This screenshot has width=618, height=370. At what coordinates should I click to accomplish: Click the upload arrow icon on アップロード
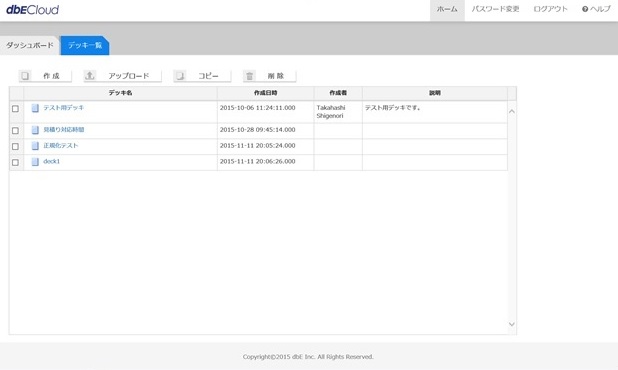(x=90, y=75)
